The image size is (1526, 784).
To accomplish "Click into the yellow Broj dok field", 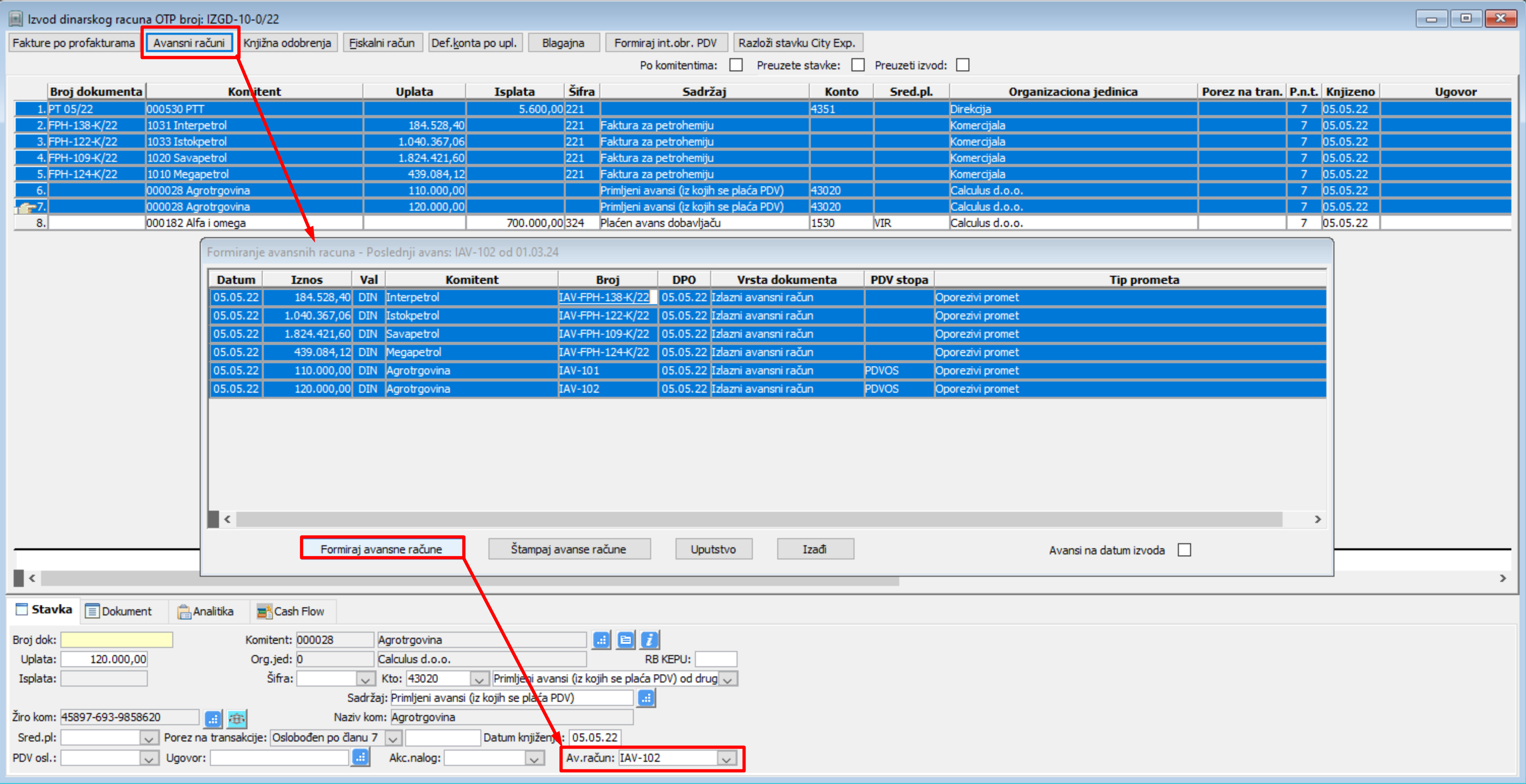I will click(117, 640).
